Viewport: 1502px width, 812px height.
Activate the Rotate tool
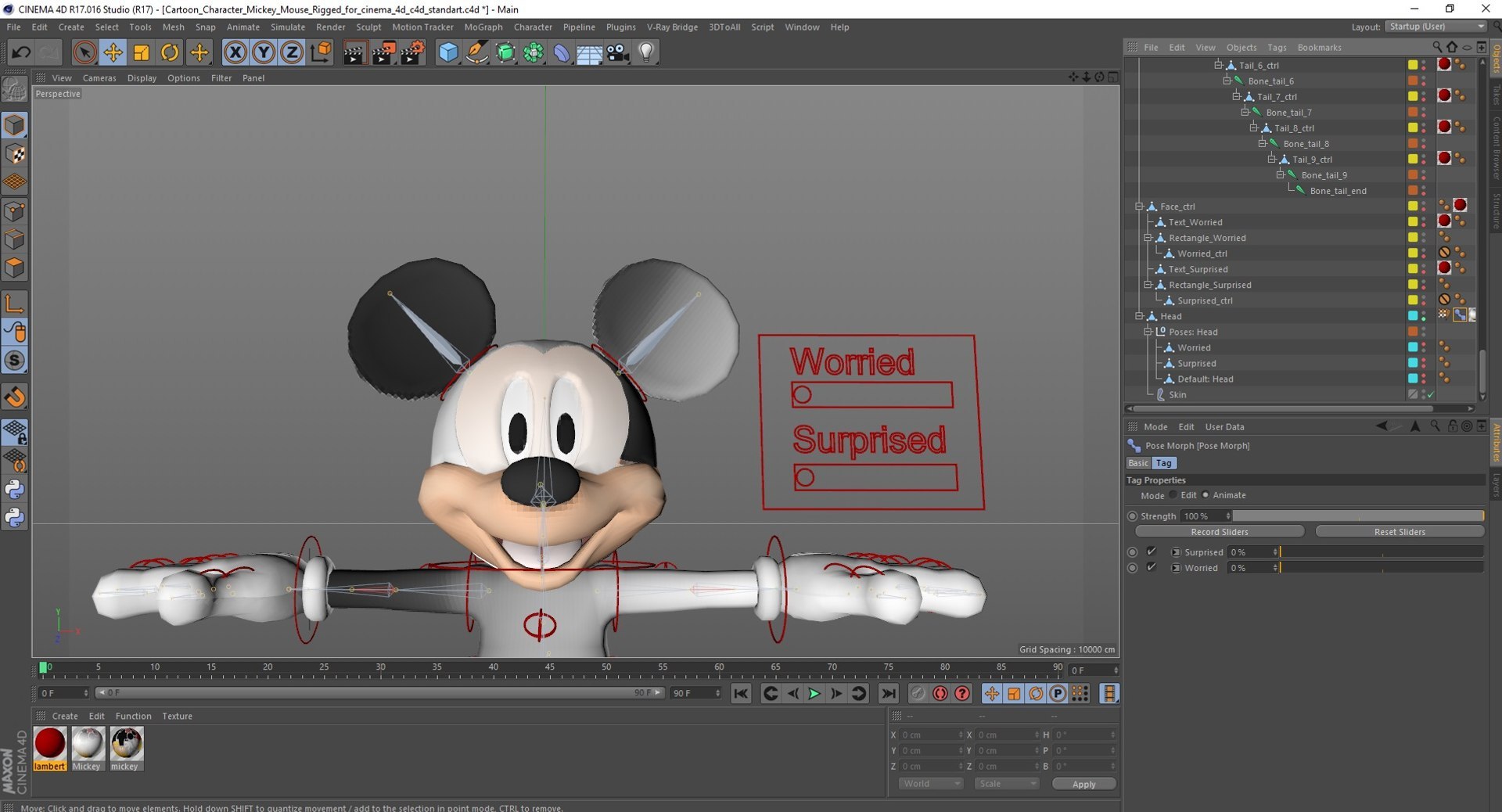tap(170, 52)
